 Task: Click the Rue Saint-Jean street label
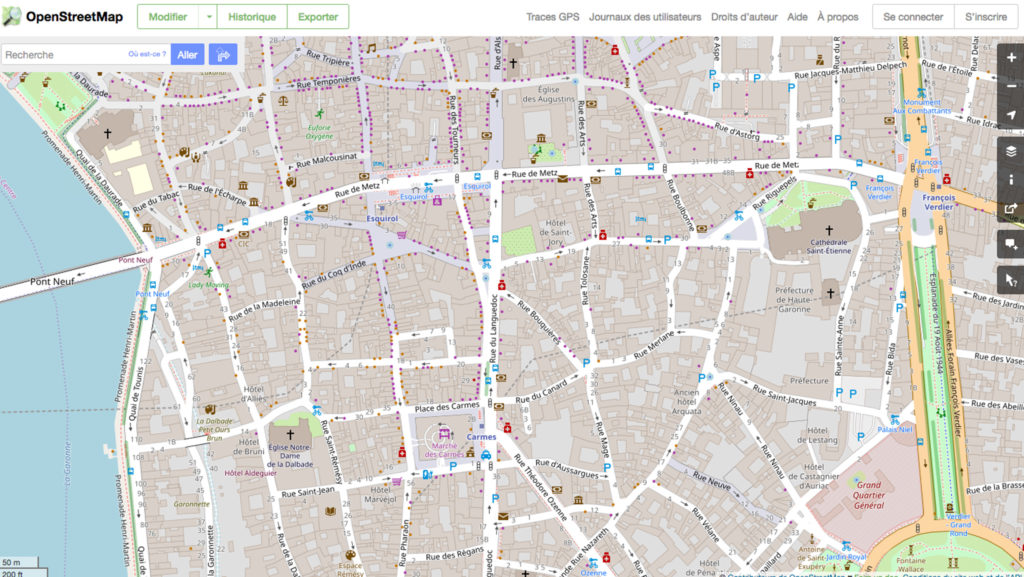pyautogui.click(x=308, y=491)
